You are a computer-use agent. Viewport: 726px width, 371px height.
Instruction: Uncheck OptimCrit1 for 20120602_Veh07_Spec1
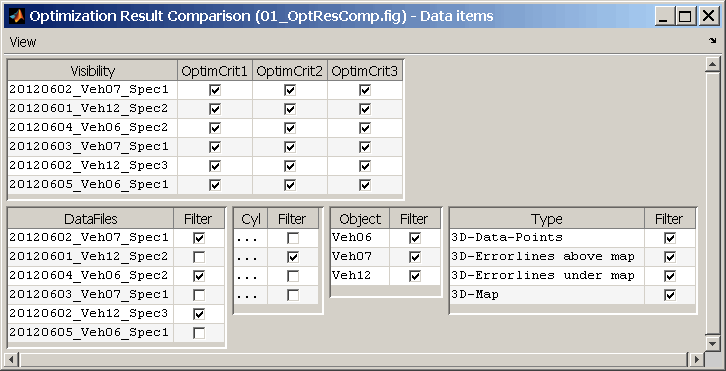coord(215,90)
